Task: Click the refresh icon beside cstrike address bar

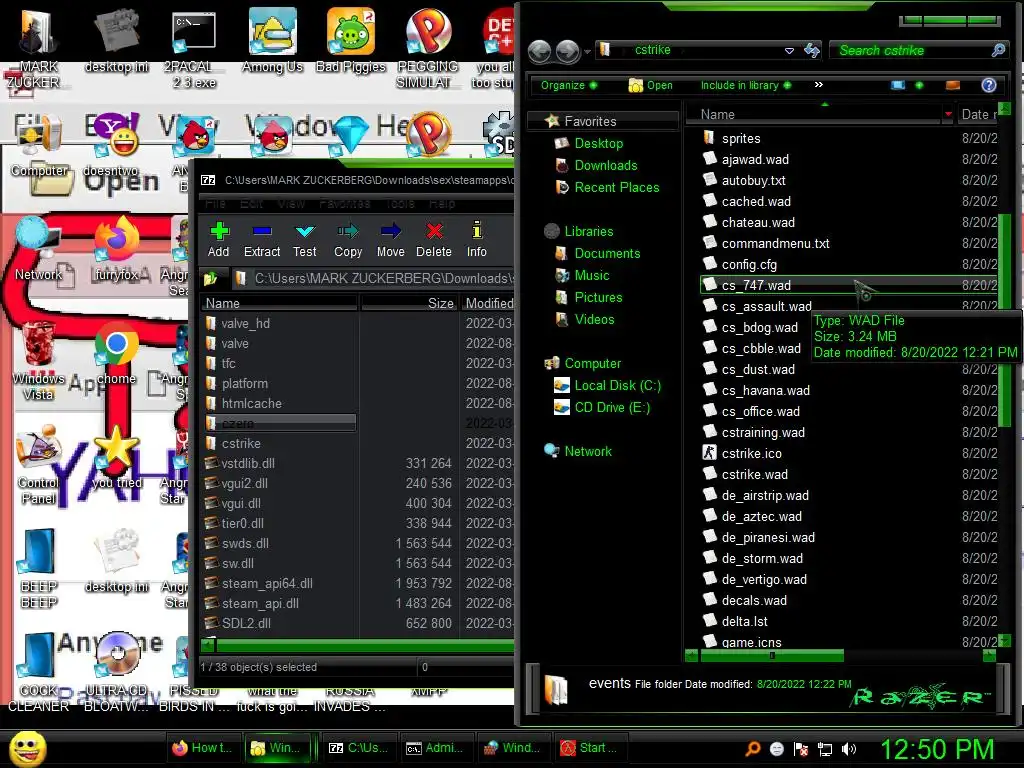Action: 812,50
